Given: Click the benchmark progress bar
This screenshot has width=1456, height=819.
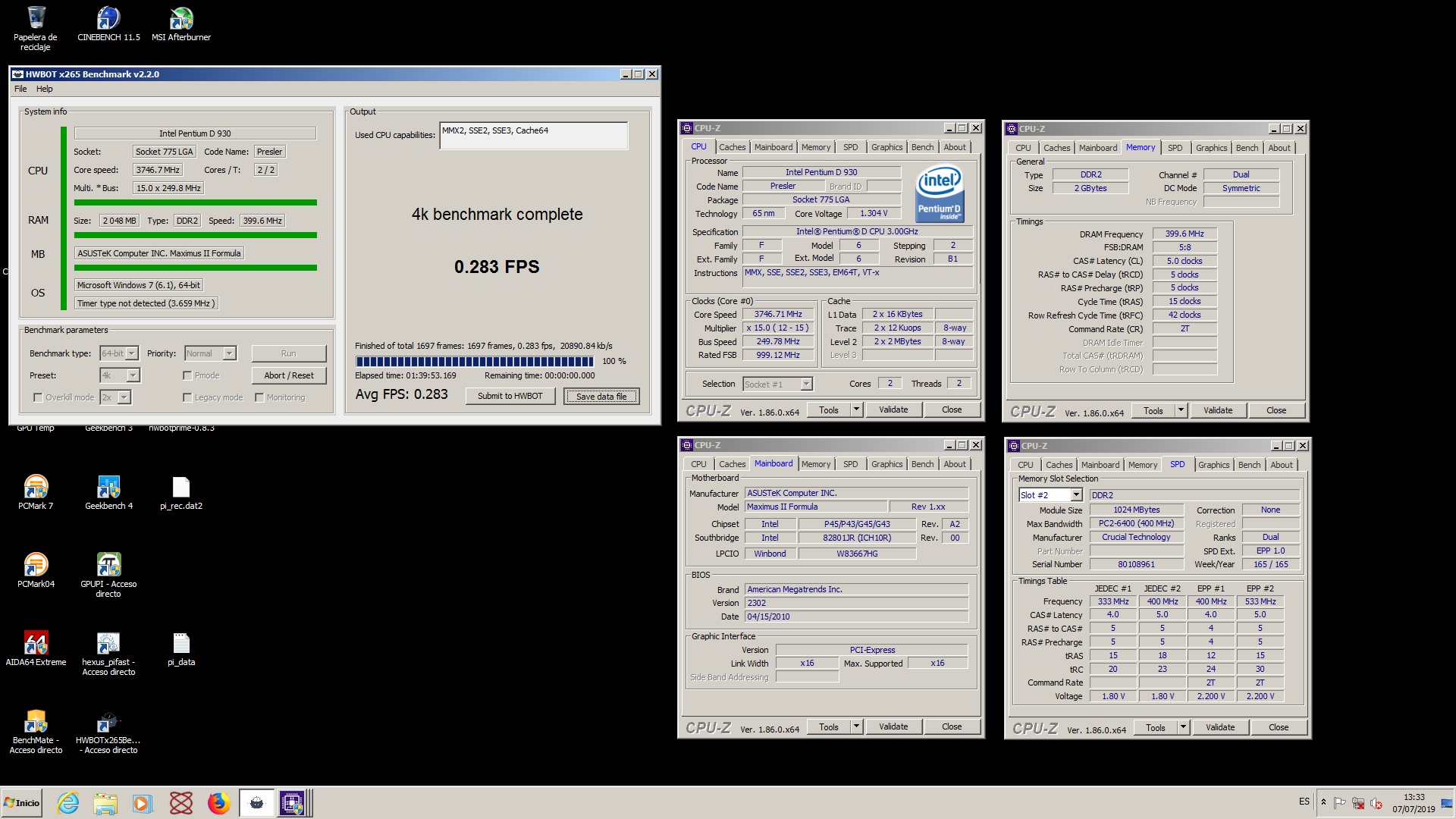Looking at the screenshot, I should (x=475, y=361).
